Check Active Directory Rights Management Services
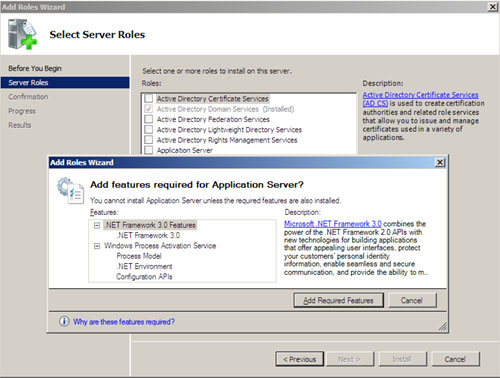 tap(149, 140)
